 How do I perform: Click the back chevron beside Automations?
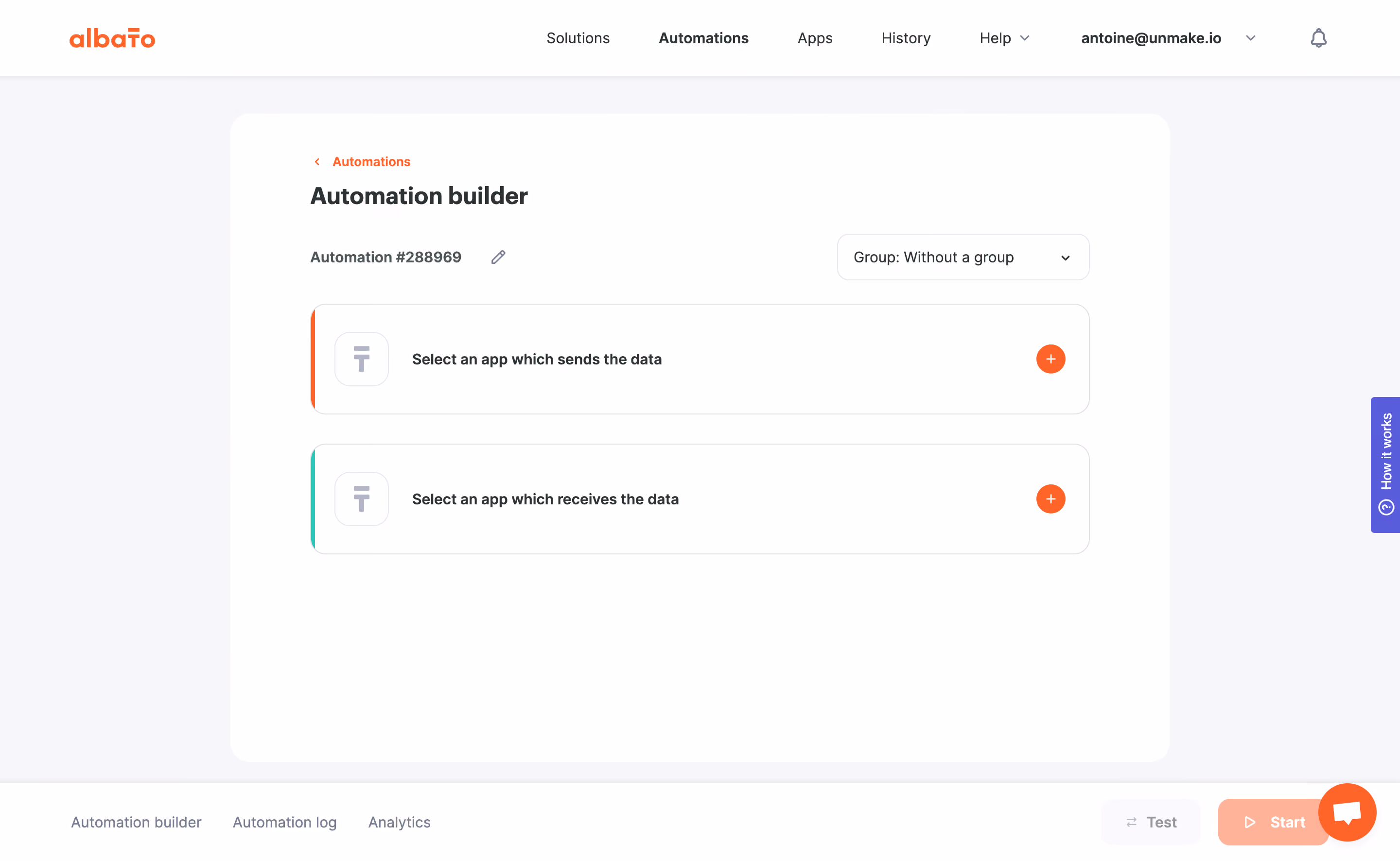[x=317, y=162]
